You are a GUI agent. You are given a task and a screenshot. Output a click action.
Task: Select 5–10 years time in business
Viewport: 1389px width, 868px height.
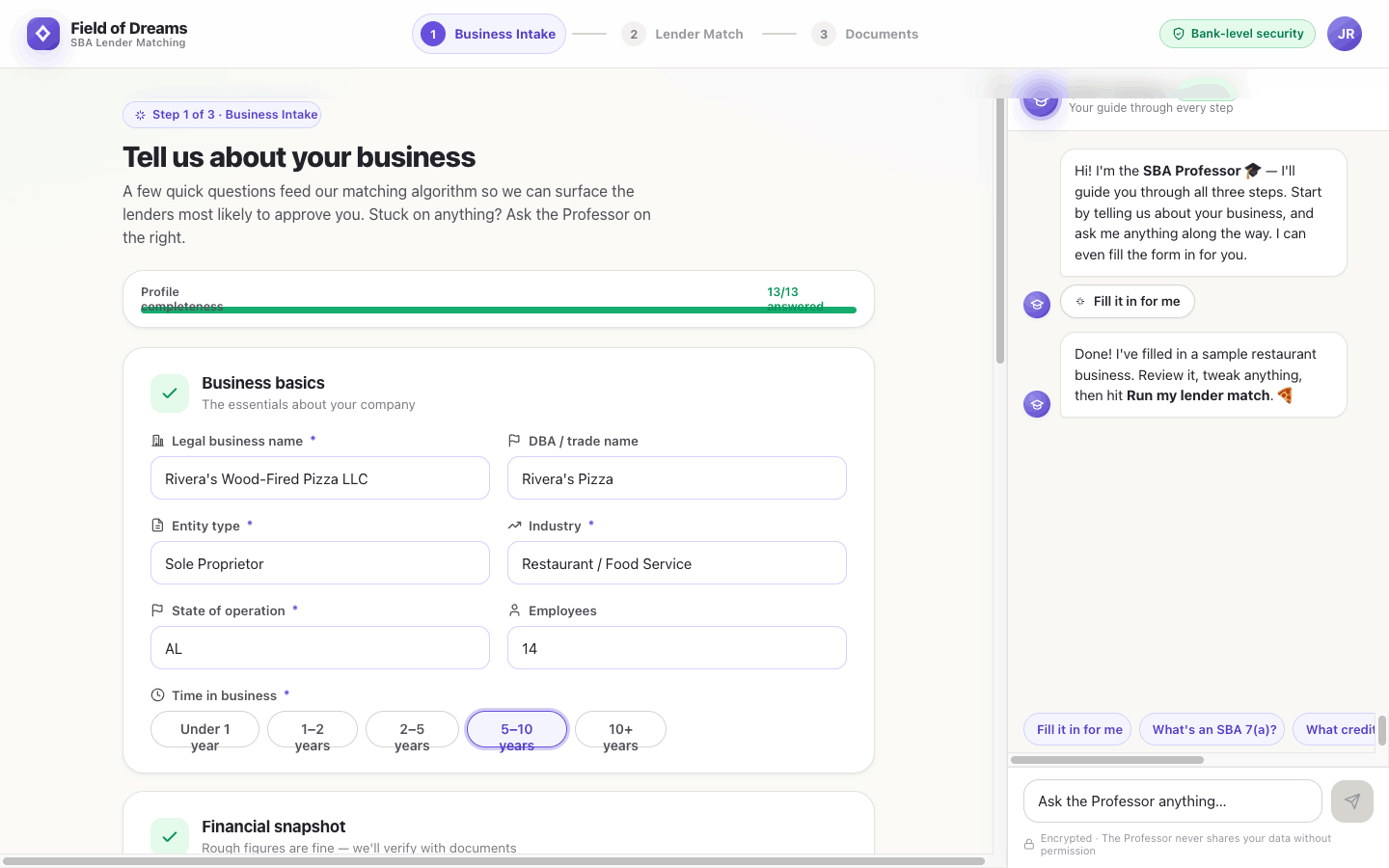[x=517, y=729]
